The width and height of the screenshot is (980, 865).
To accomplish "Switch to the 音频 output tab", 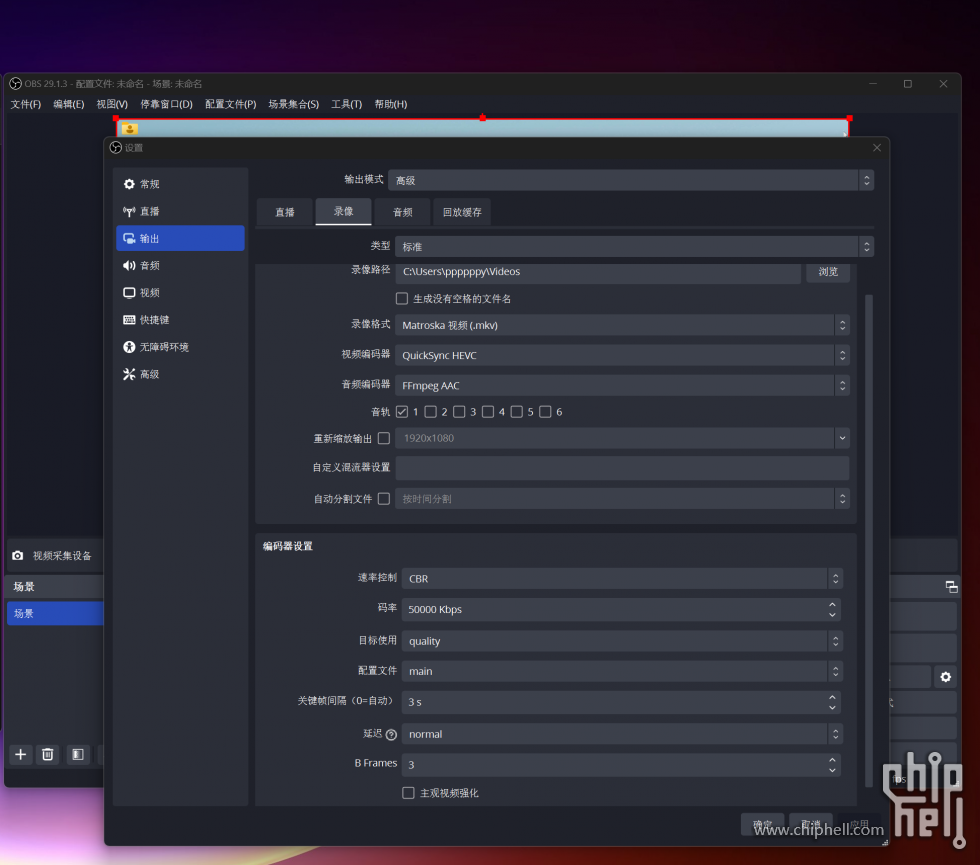I will tap(402, 212).
